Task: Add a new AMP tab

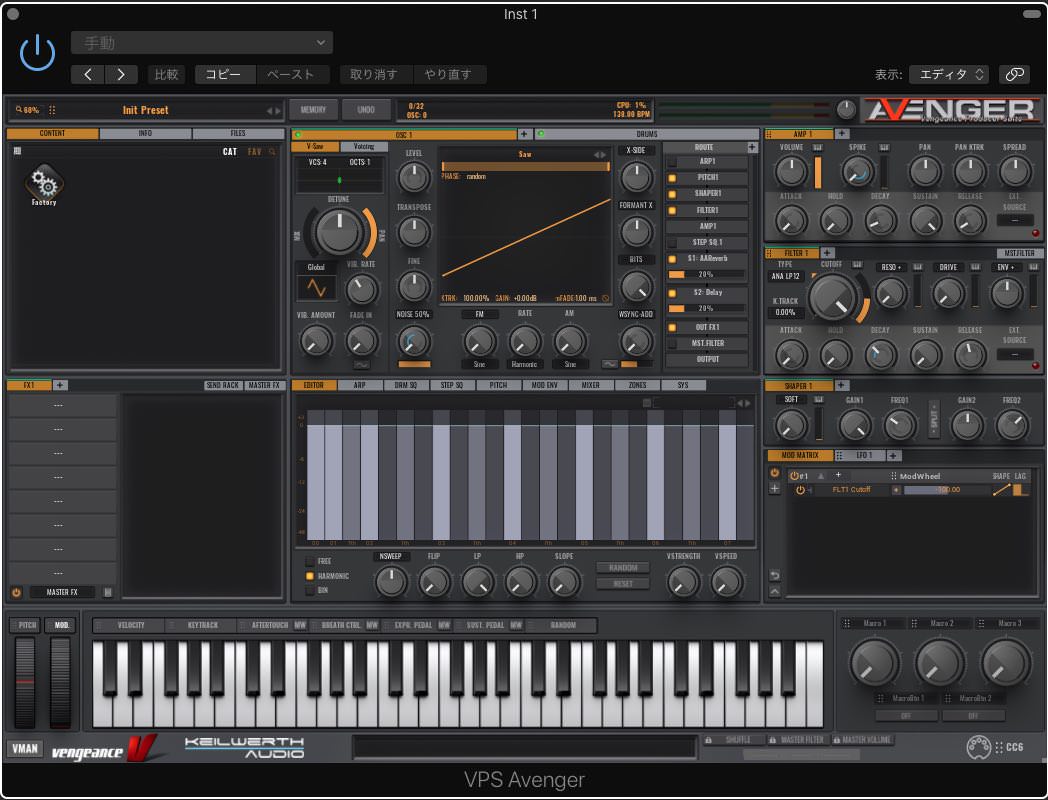Action: 842,134
